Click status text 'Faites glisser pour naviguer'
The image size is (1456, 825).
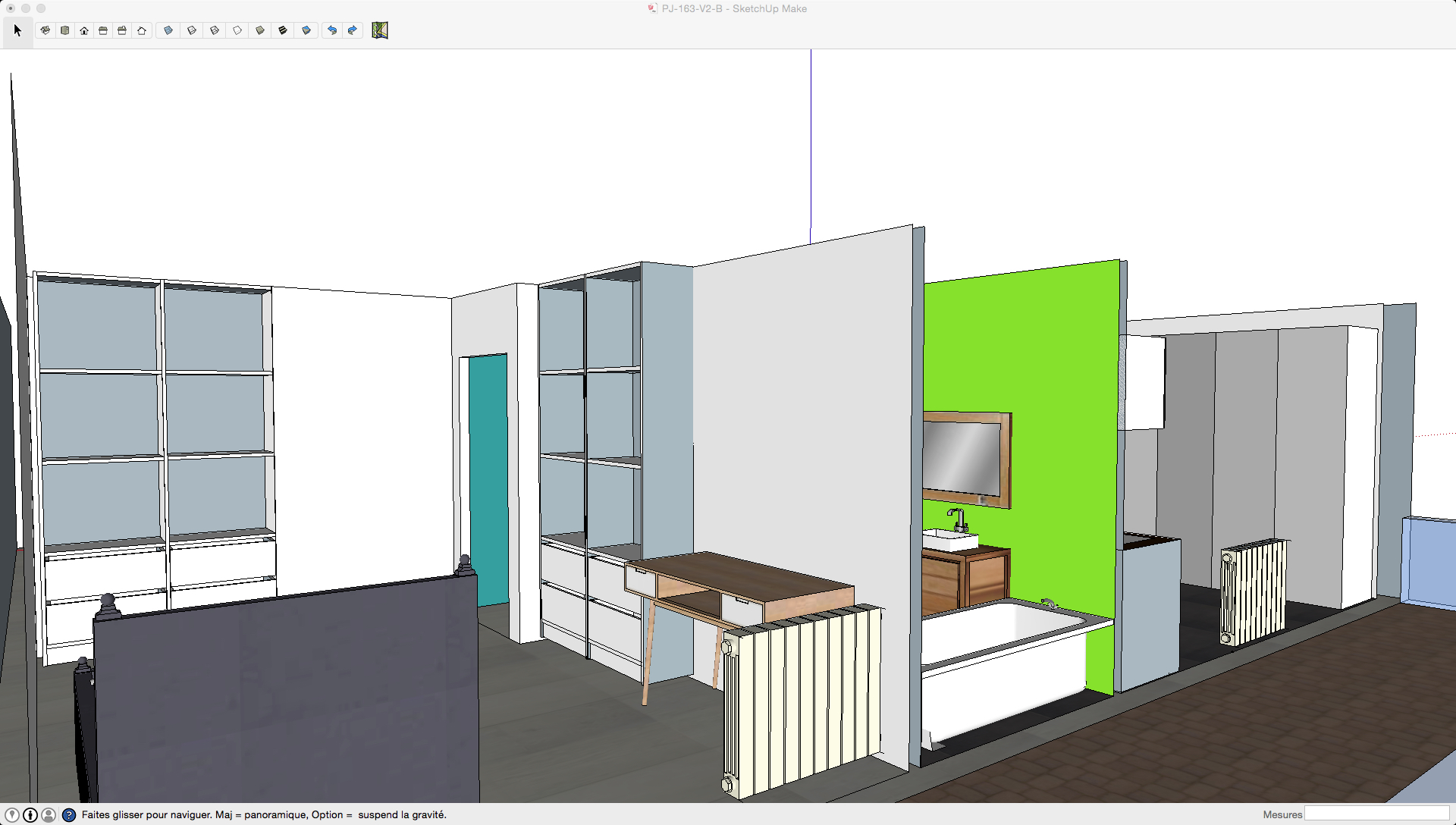point(147,815)
